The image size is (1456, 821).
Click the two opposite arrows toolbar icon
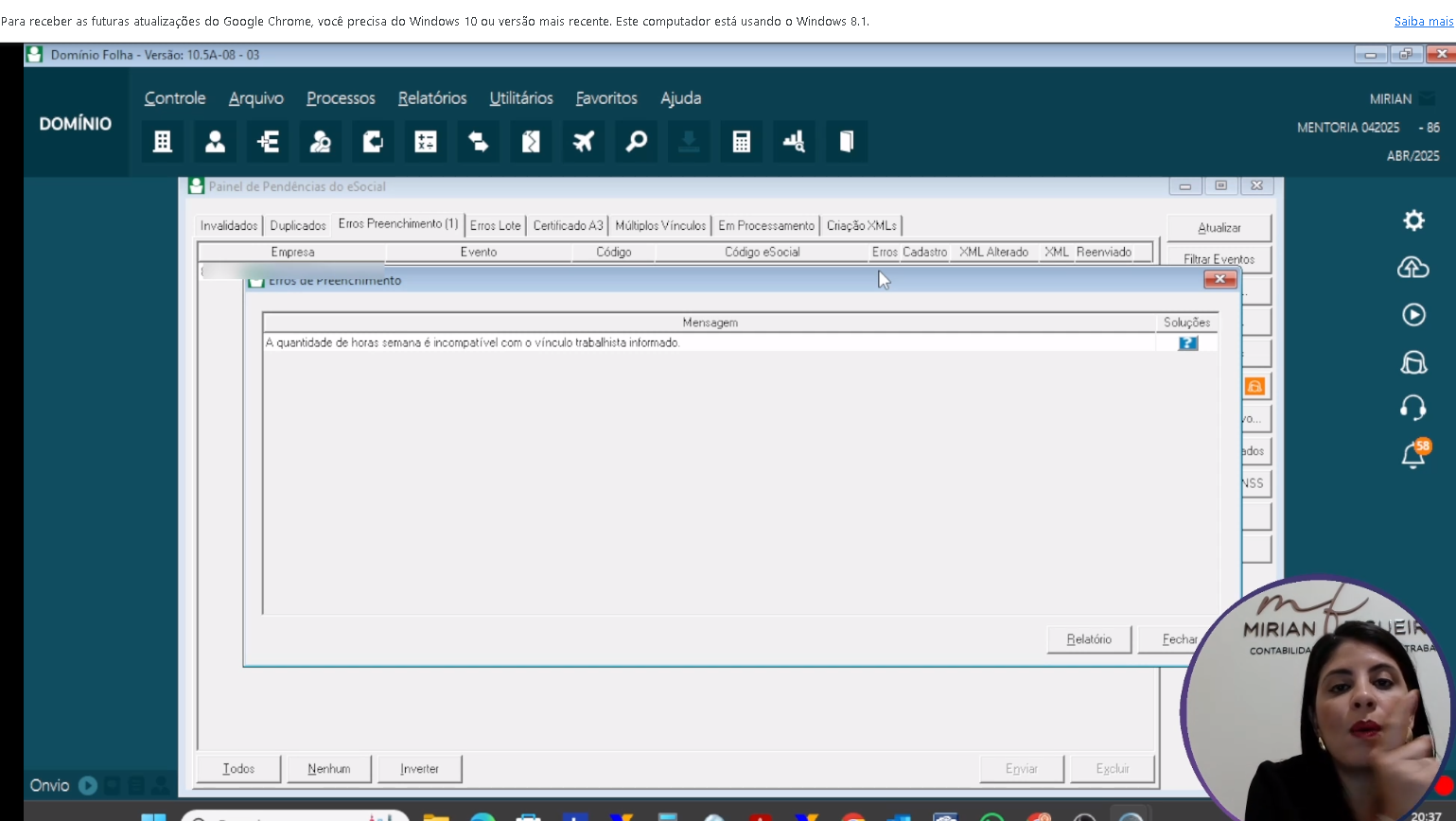point(479,142)
